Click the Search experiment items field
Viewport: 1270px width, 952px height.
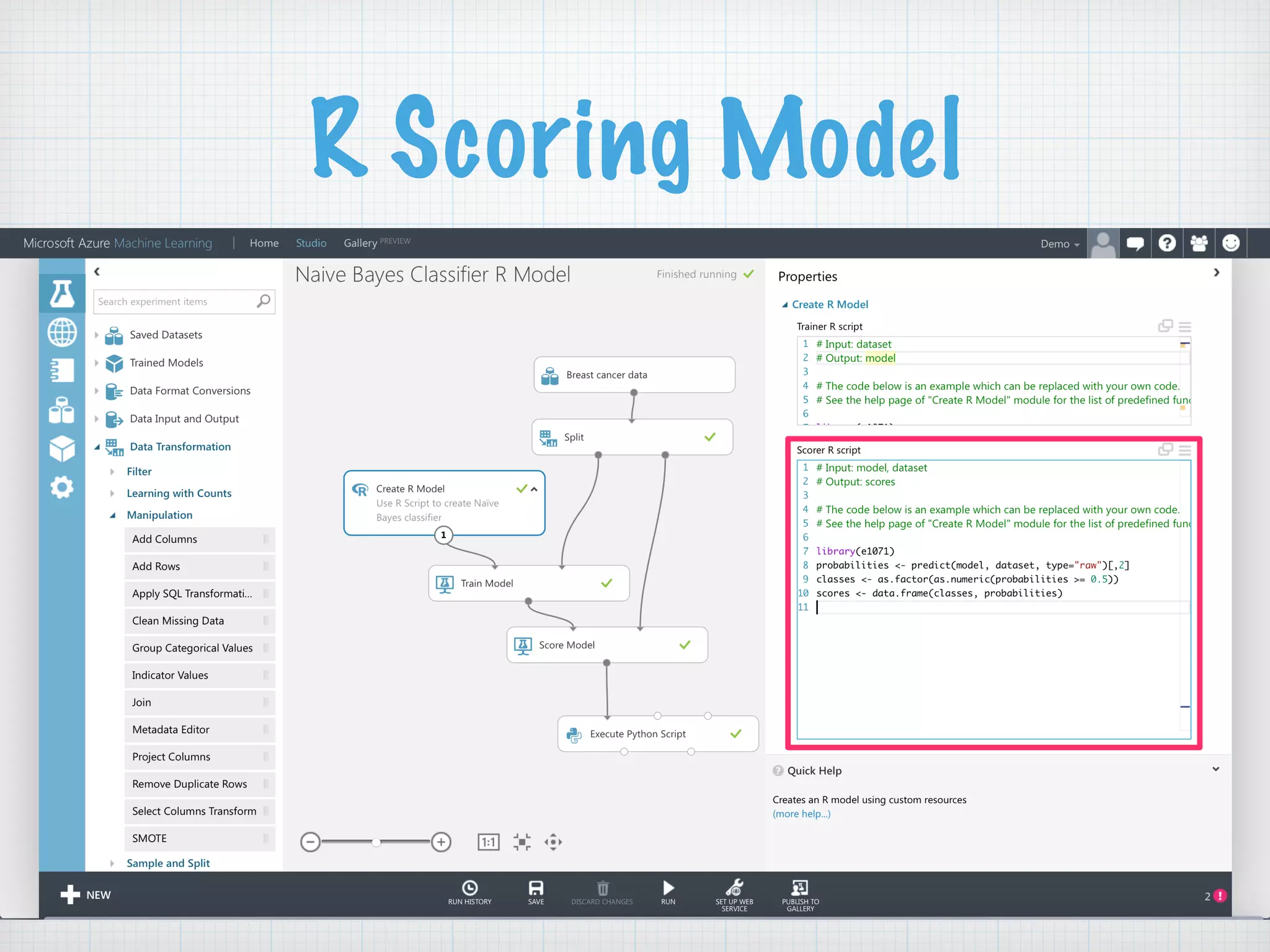pyautogui.click(x=175, y=302)
